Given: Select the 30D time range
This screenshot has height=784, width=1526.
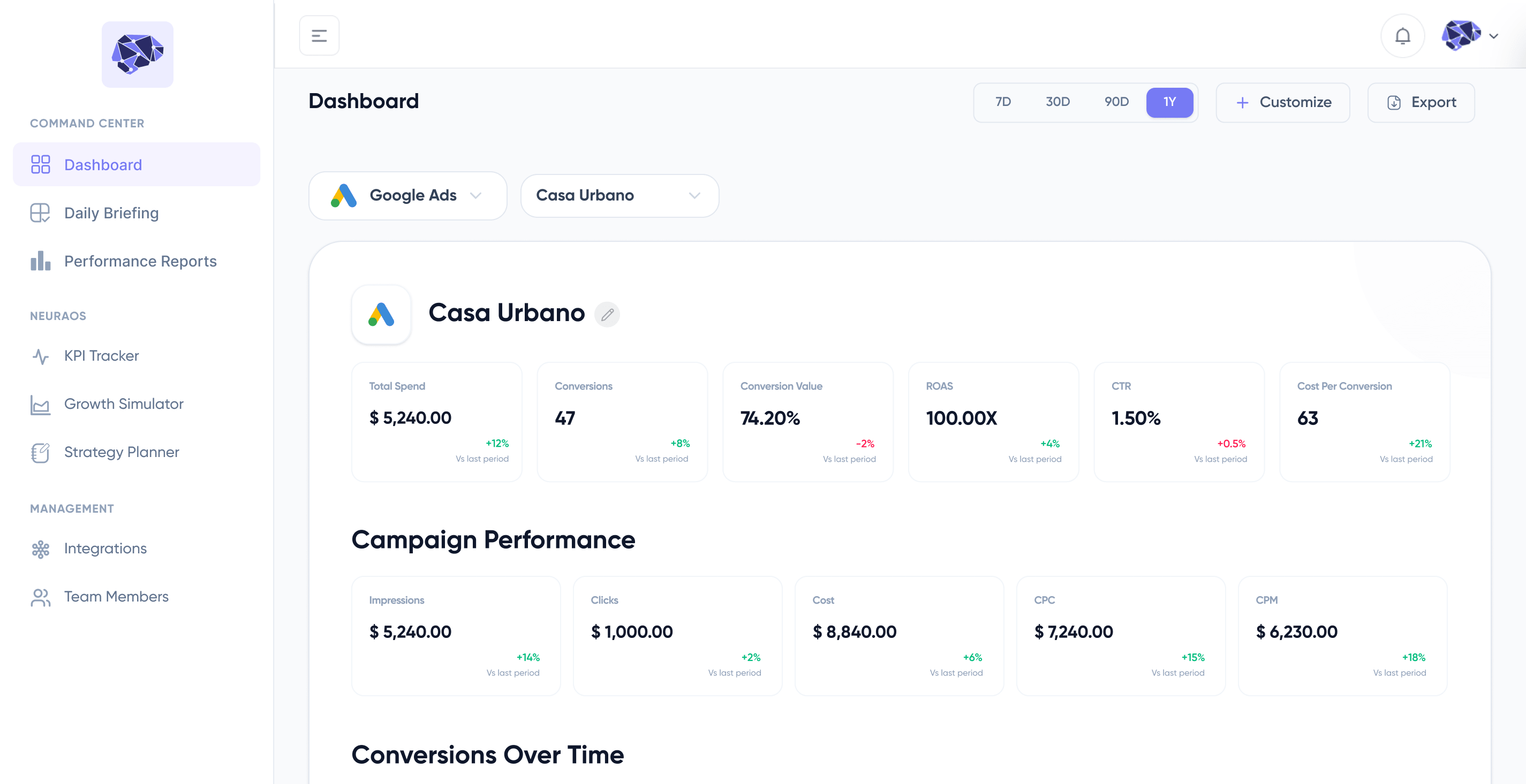Looking at the screenshot, I should coord(1057,102).
